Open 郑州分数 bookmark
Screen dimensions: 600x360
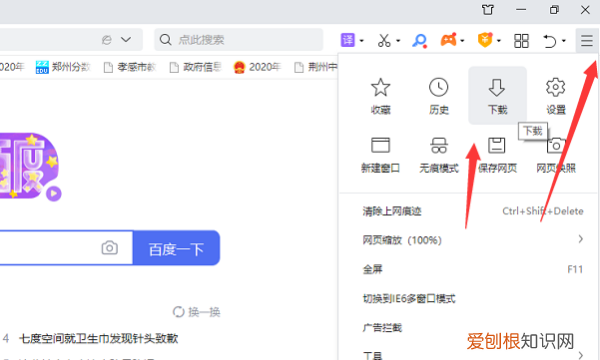pyautogui.click(x=63, y=67)
